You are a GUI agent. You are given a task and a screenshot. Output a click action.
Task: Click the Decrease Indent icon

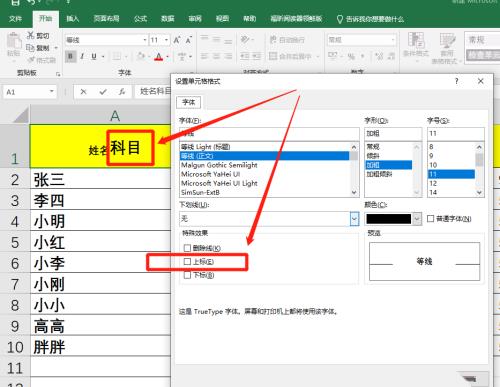245,56
